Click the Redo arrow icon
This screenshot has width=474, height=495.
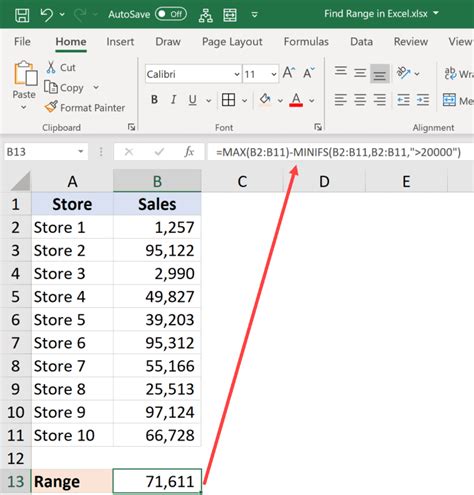pyautogui.click(x=80, y=15)
